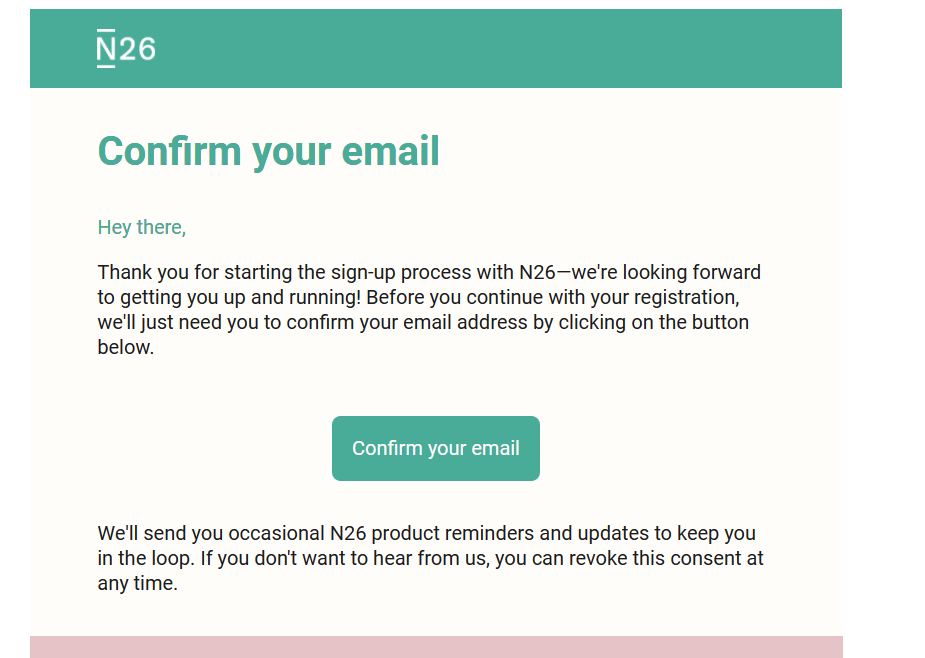Viewport: 925px width, 658px height.
Task: Click 'We'll send you occasional' text
Action: pos(211,533)
